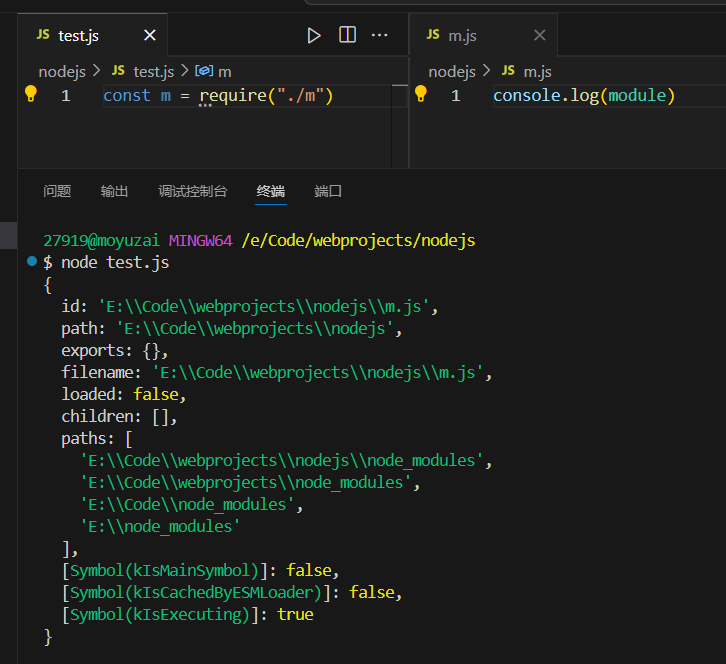726x664 pixels.
Task: Expand m.js file breadcrumb in right editor
Action: pyautogui.click(x=537, y=71)
